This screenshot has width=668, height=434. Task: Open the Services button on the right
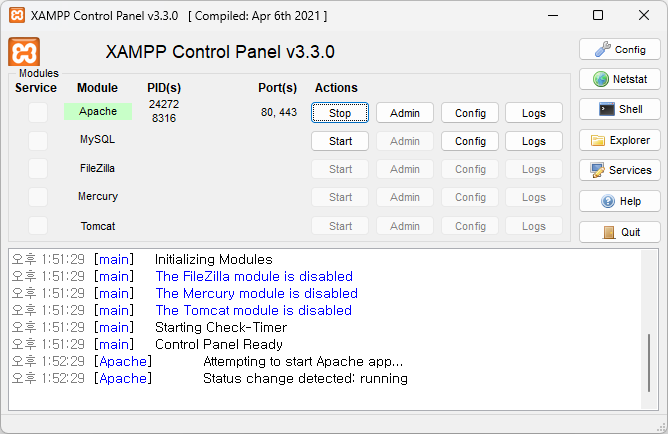(619, 170)
